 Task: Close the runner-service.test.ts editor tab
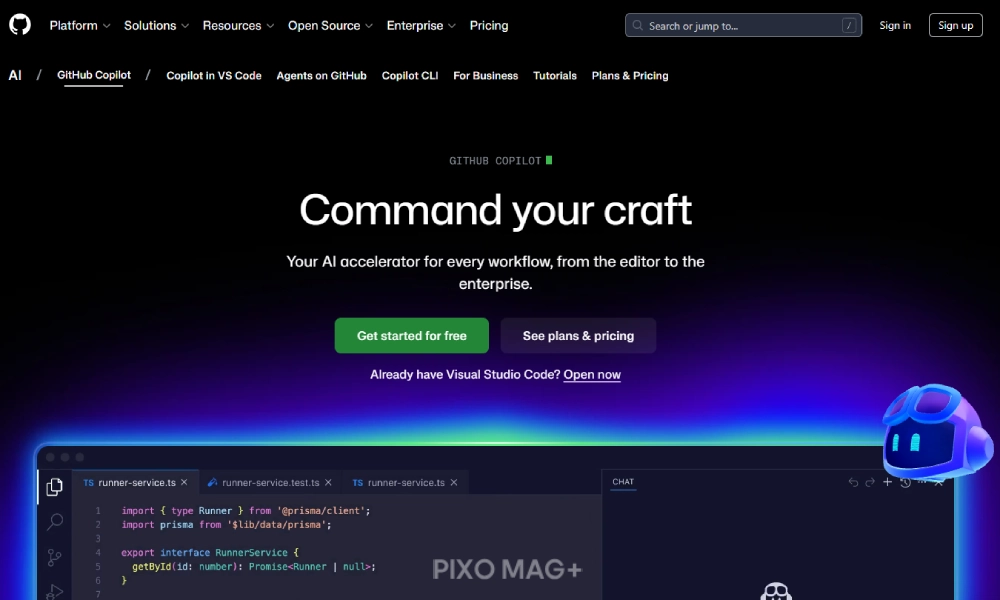(328, 482)
